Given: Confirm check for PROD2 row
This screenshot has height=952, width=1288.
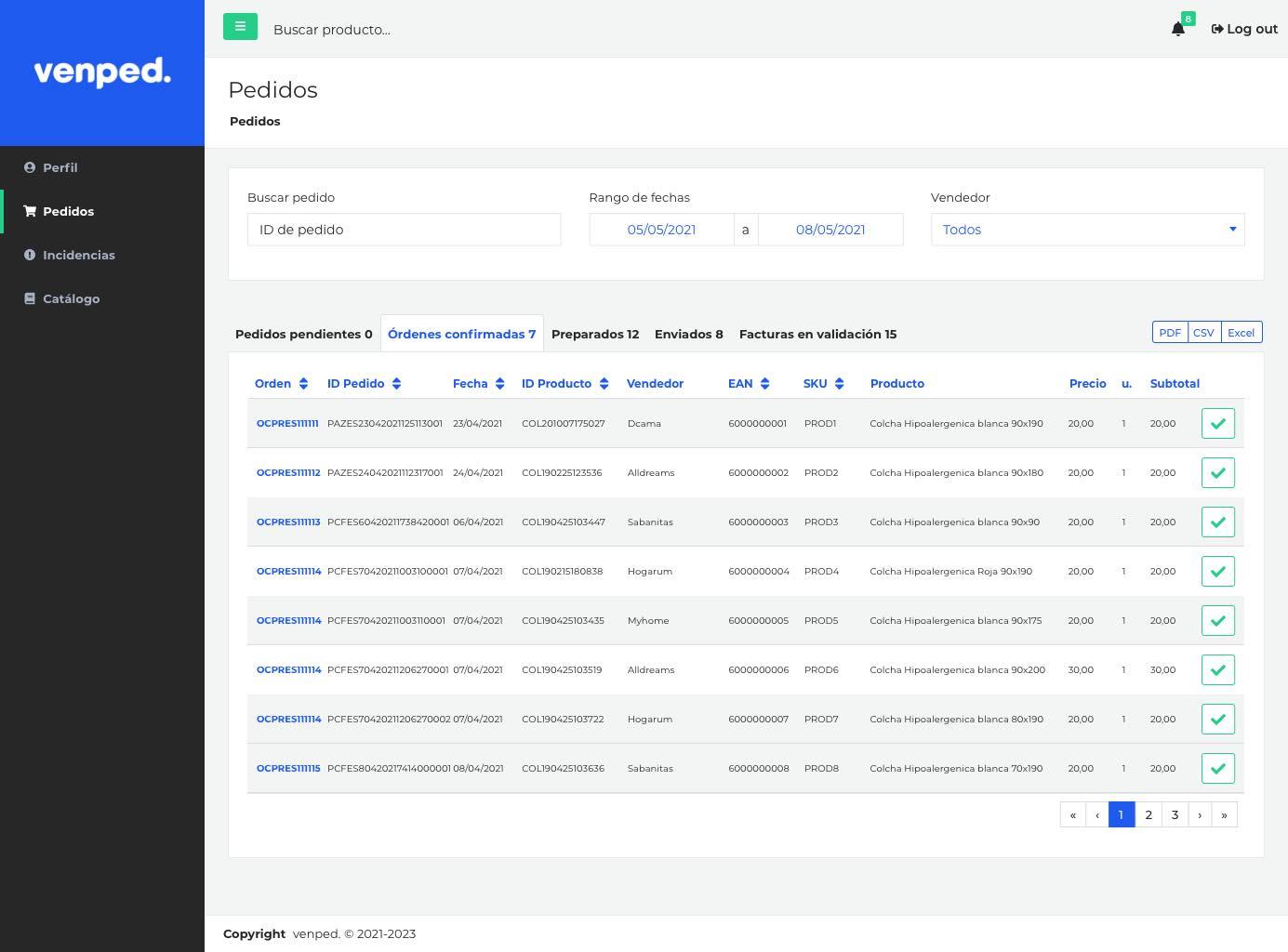Looking at the screenshot, I should (x=1218, y=472).
